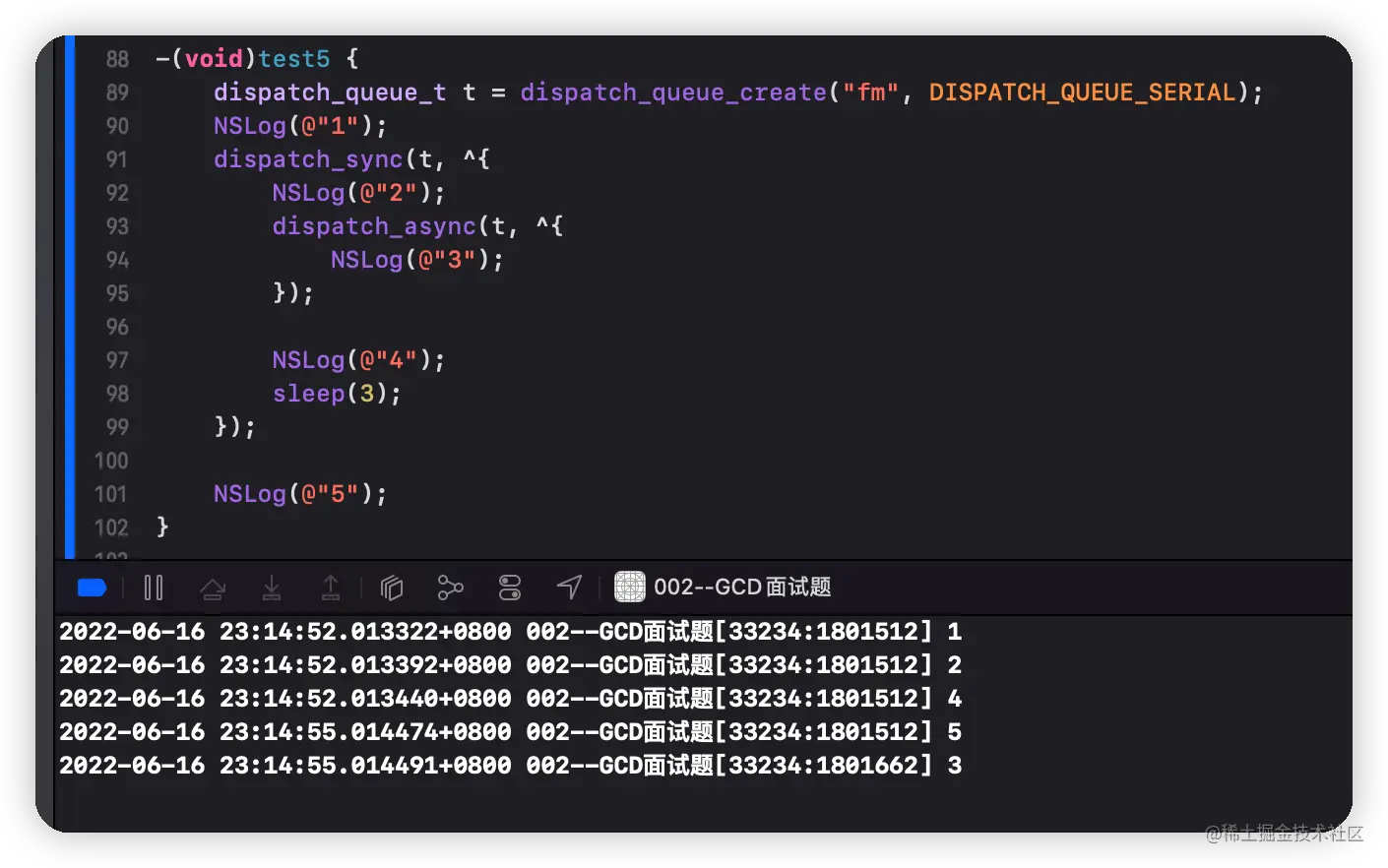Pause program execution in debug bar
1388x868 pixels.
click(154, 588)
